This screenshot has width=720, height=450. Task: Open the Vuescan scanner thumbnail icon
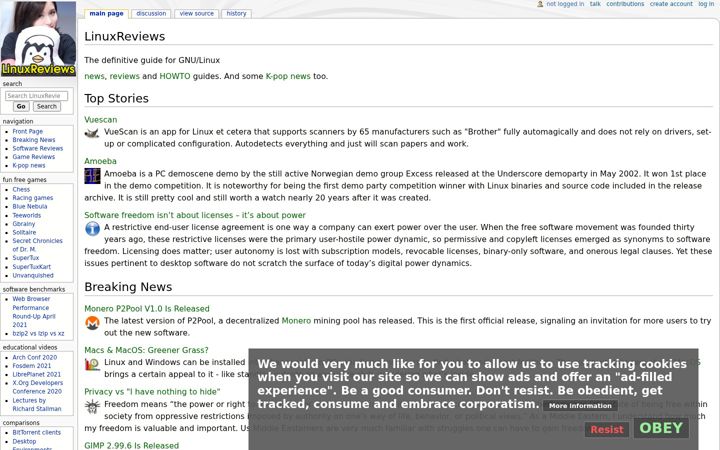92,134
